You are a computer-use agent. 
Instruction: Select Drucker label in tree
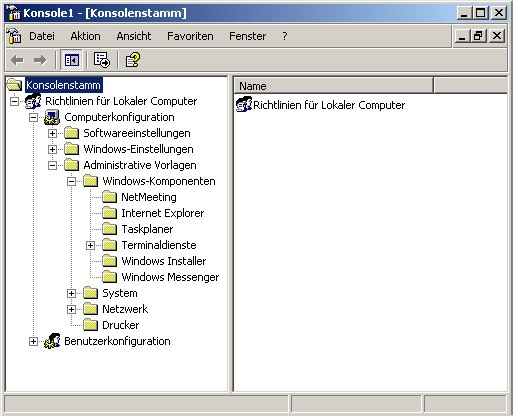coord(121,325)
